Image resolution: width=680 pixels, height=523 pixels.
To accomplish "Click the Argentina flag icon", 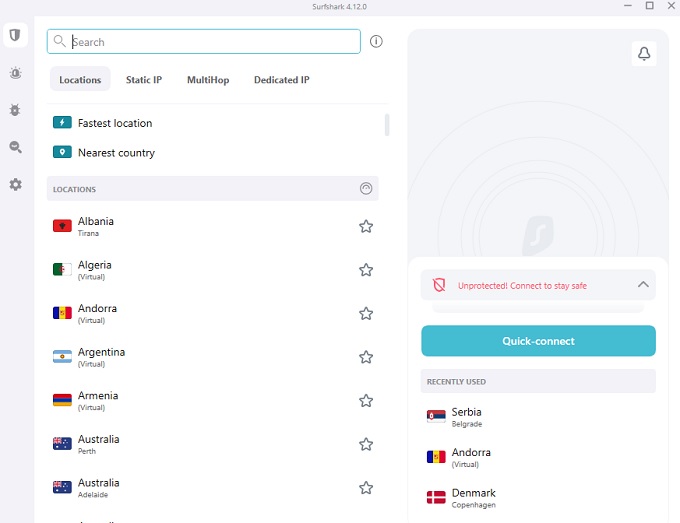I will tap(62, 356).
